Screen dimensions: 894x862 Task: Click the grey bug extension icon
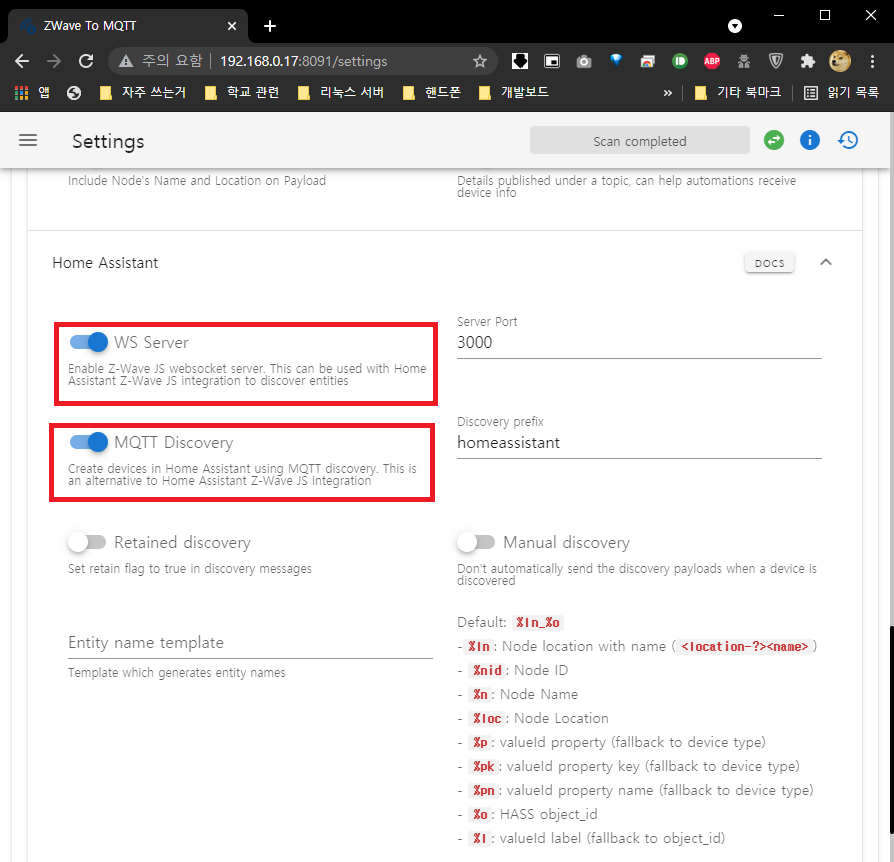743,61
